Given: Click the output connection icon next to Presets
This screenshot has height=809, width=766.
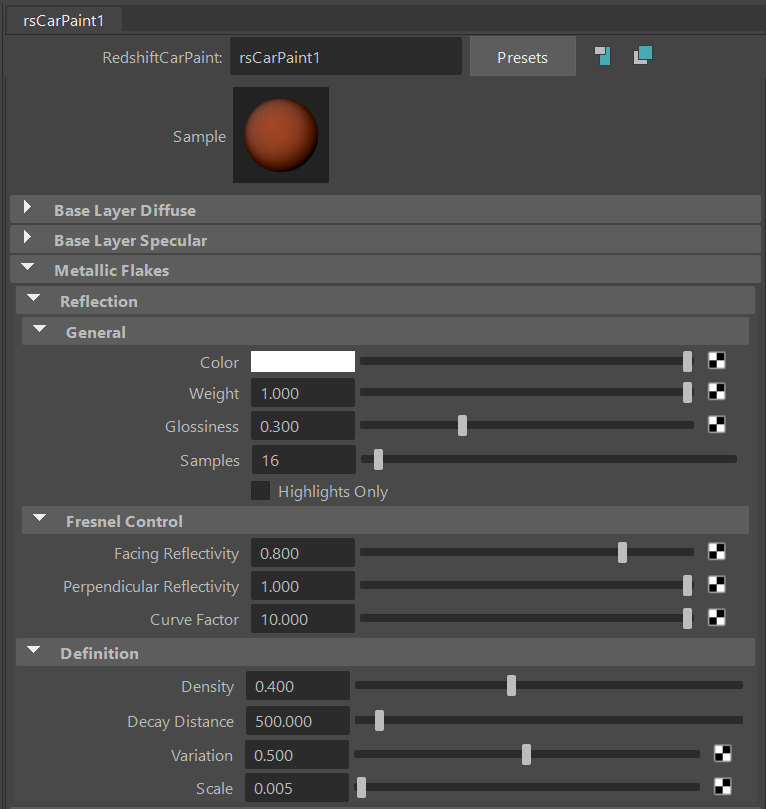Looking at the screenshot, I should (x=643, y=55).
